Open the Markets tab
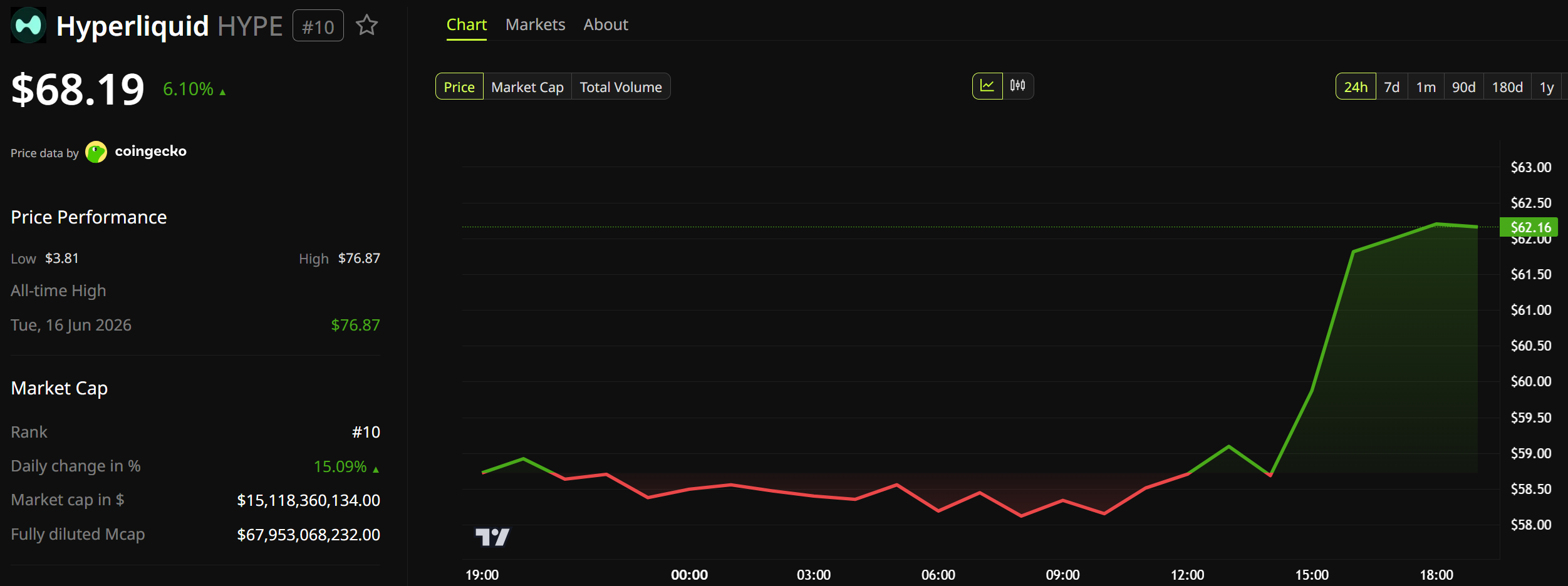1568x586 pixels. (x=535, y=25)
